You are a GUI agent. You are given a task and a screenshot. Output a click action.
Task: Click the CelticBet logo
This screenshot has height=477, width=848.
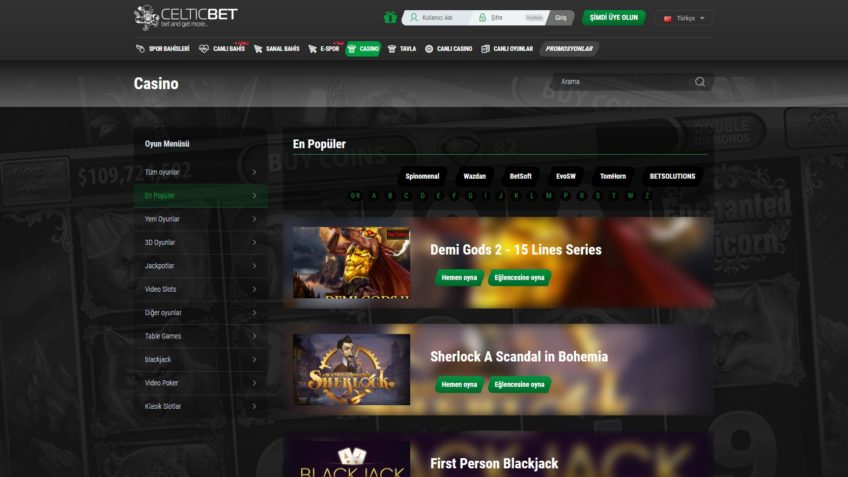pos(186,17)
